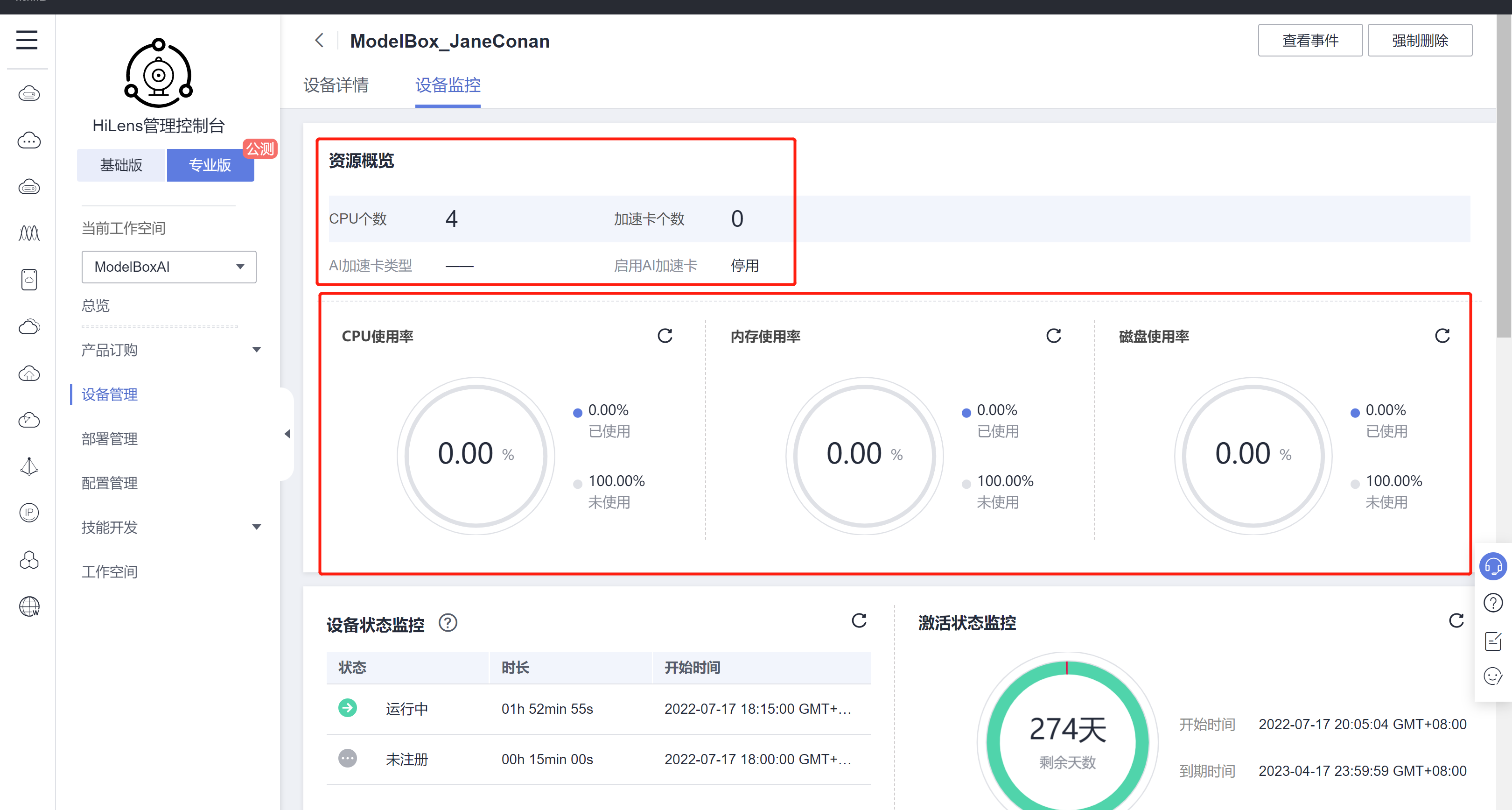The height and width of the screenshot is (810, 1512).
Task: Open the ModelBoxAI workspace dropdown
Action: [x=169, y=267]
